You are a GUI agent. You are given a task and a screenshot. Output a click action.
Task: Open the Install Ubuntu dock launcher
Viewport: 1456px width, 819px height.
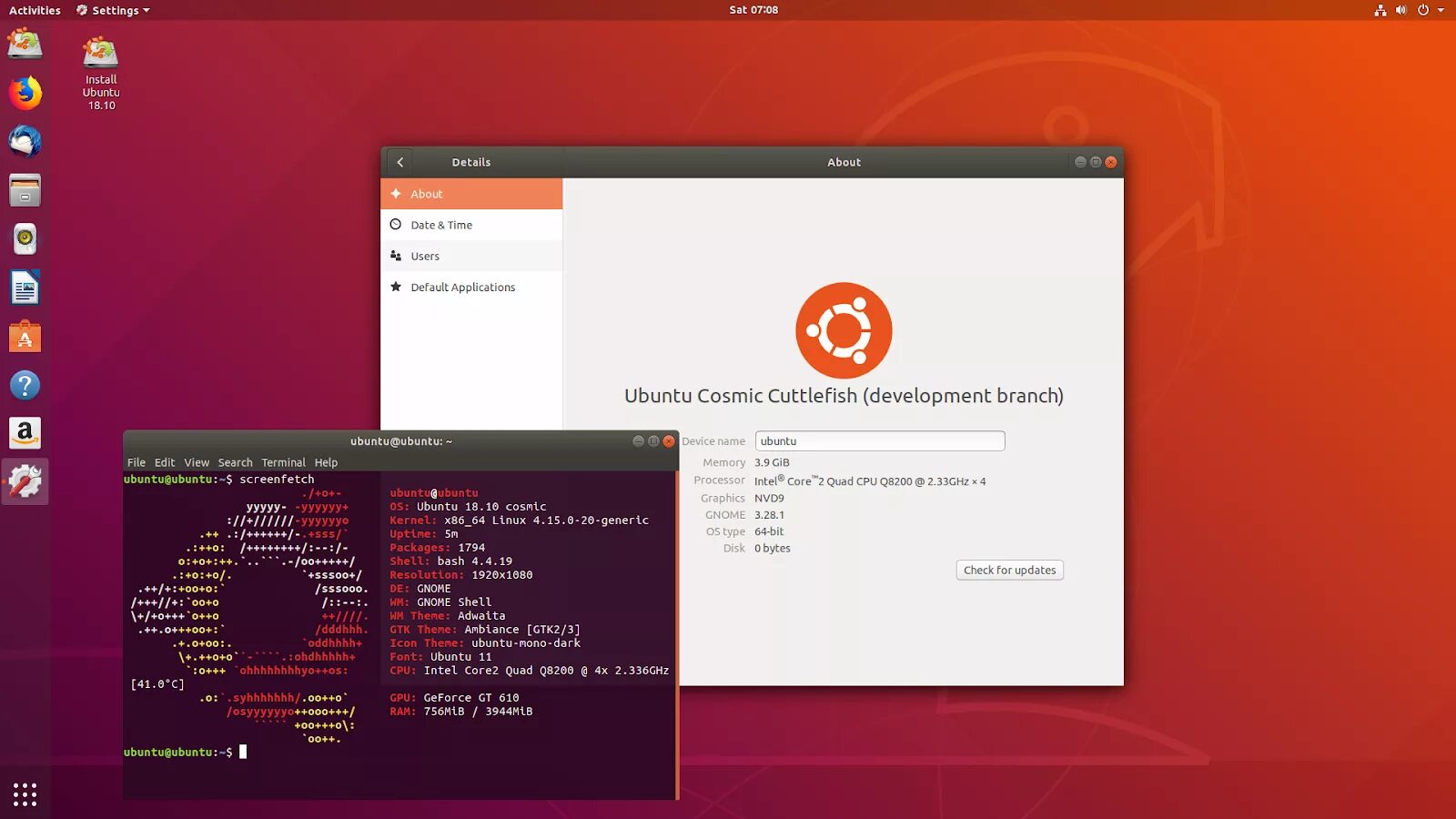coord(25,44)
